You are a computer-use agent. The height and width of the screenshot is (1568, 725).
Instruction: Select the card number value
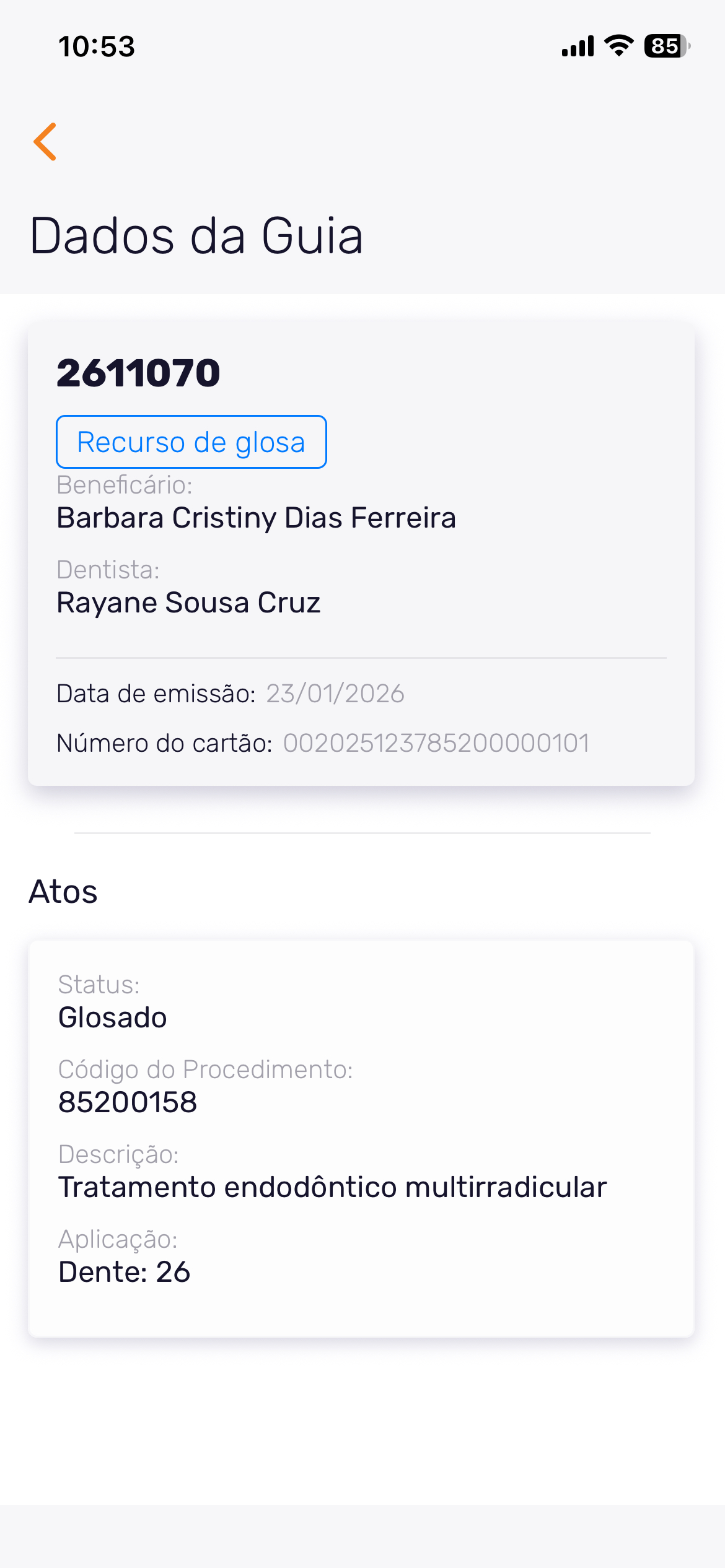[x=436, y=743]
